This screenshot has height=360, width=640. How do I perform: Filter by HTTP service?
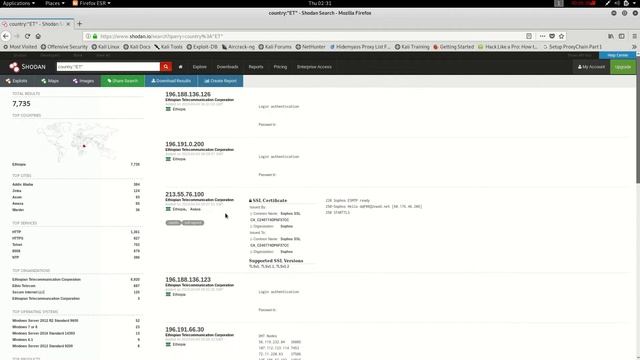pyautogui.click(x=16, y=232)
